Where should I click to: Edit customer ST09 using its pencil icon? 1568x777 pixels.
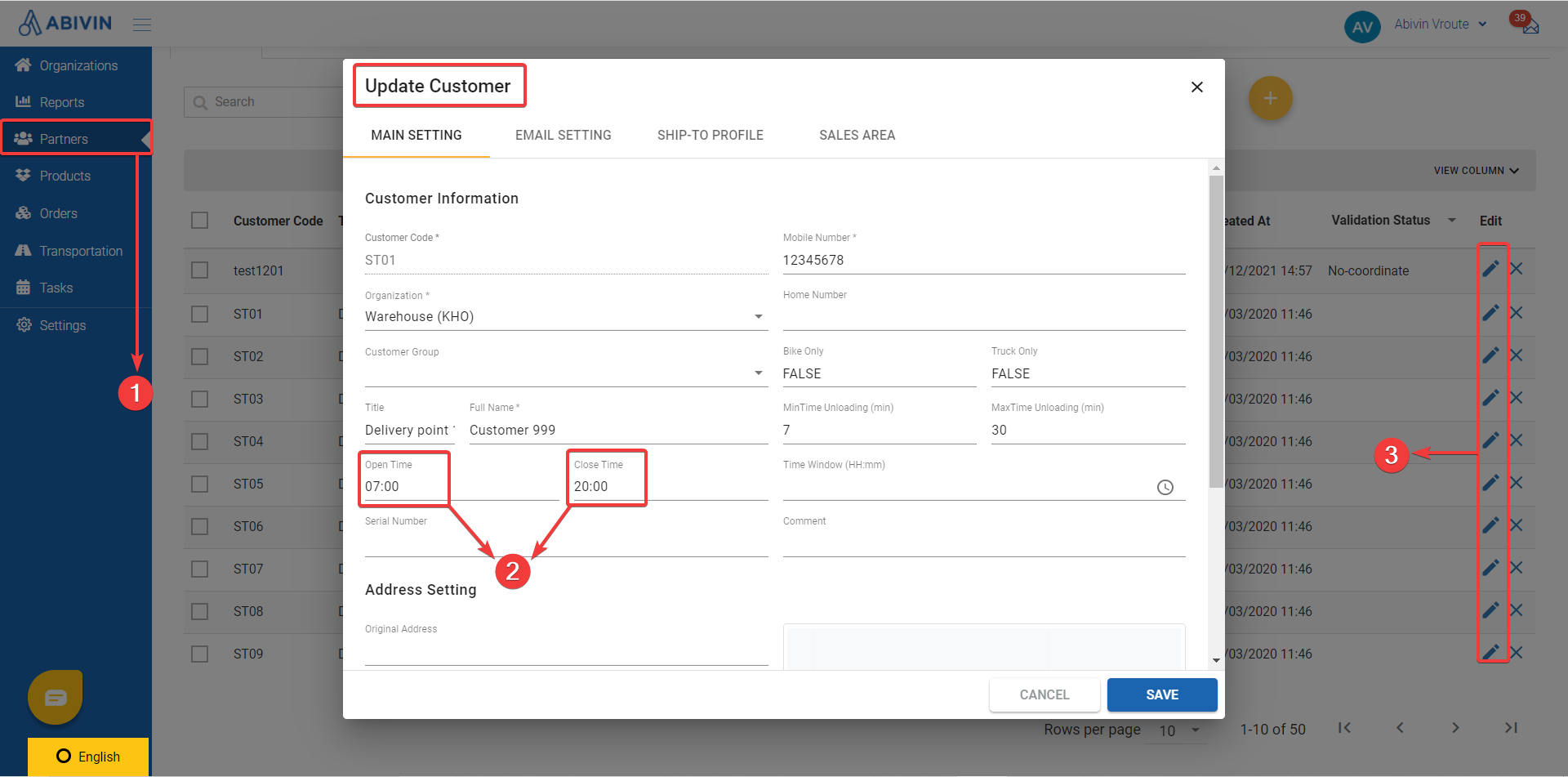tap(1490, 653)
